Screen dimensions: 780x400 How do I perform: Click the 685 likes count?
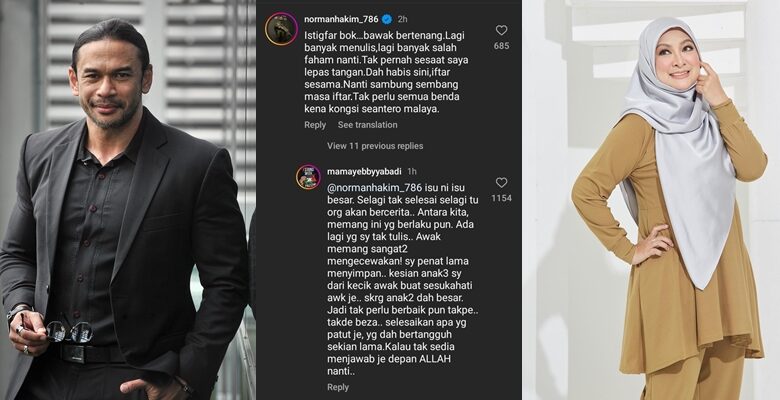501,46
